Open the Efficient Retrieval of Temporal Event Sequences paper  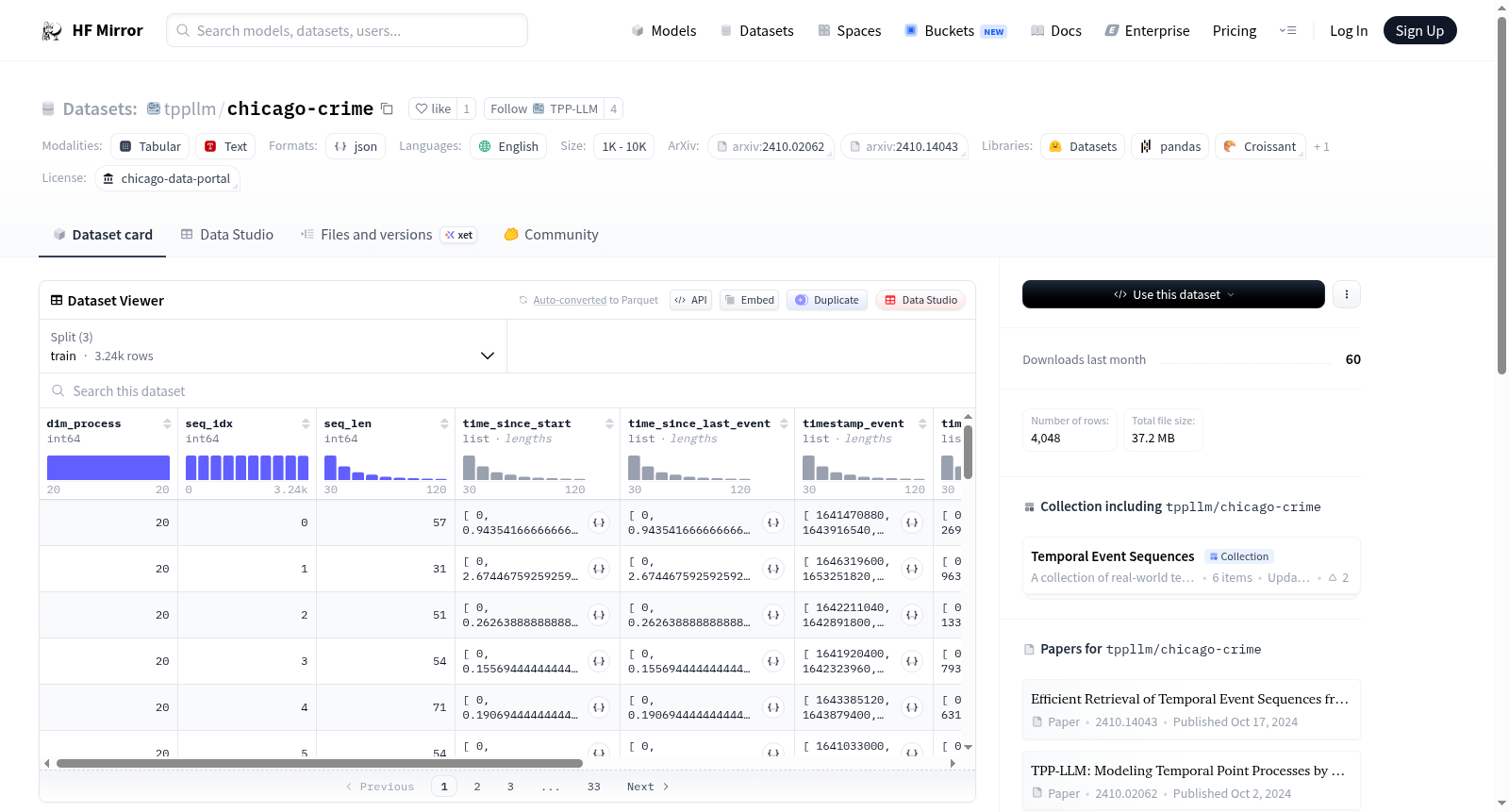(1191, 709)
